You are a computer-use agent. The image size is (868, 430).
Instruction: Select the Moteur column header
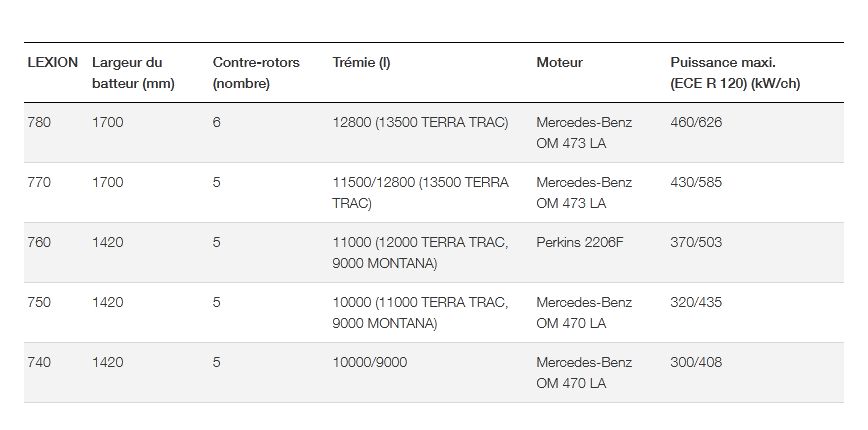tap(560, 63)
